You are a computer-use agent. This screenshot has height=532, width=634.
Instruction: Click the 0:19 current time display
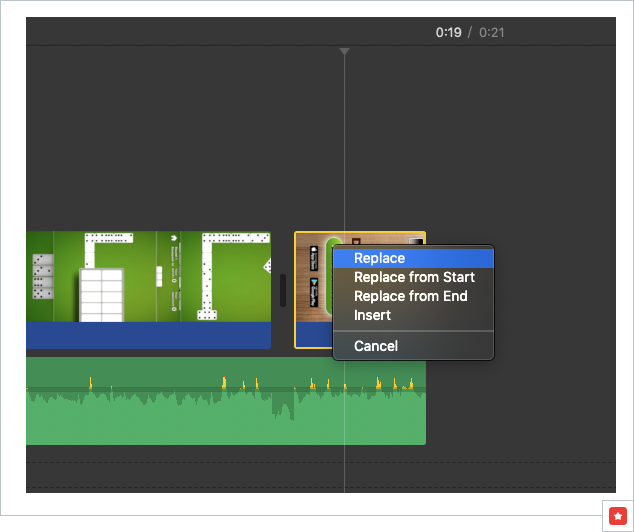pos(448,32)
